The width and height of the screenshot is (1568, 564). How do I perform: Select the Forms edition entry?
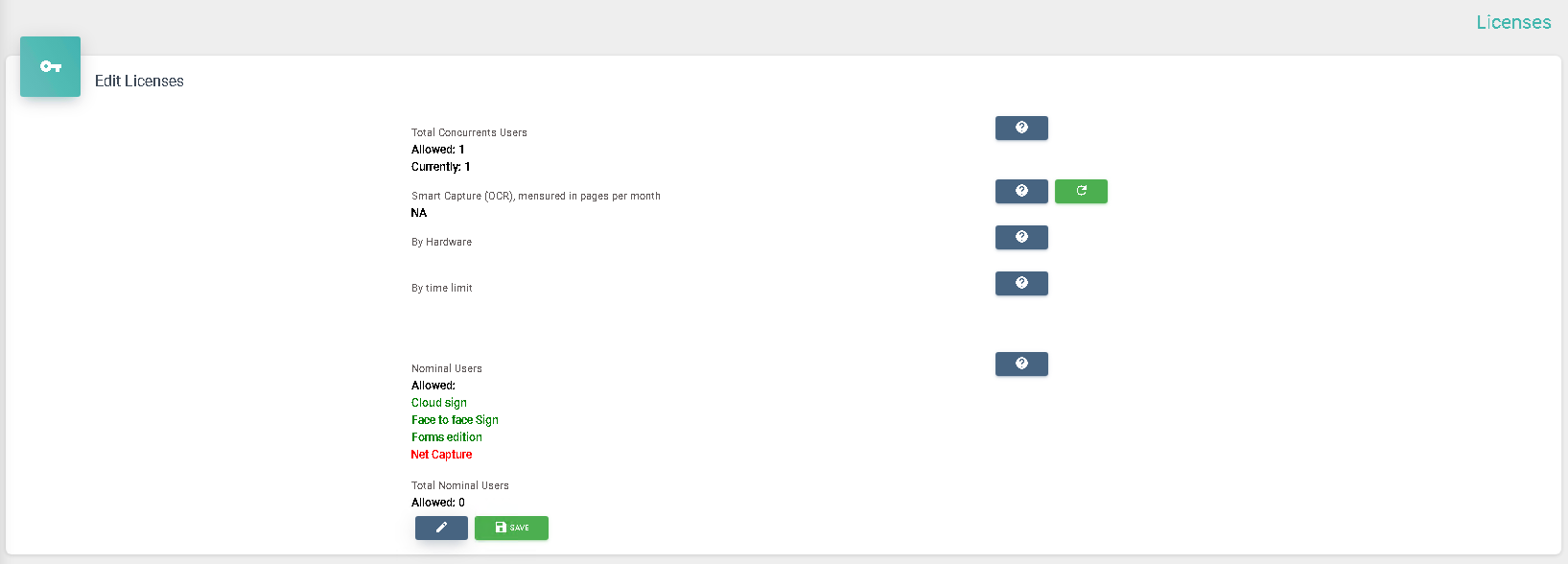pos(447,437)
